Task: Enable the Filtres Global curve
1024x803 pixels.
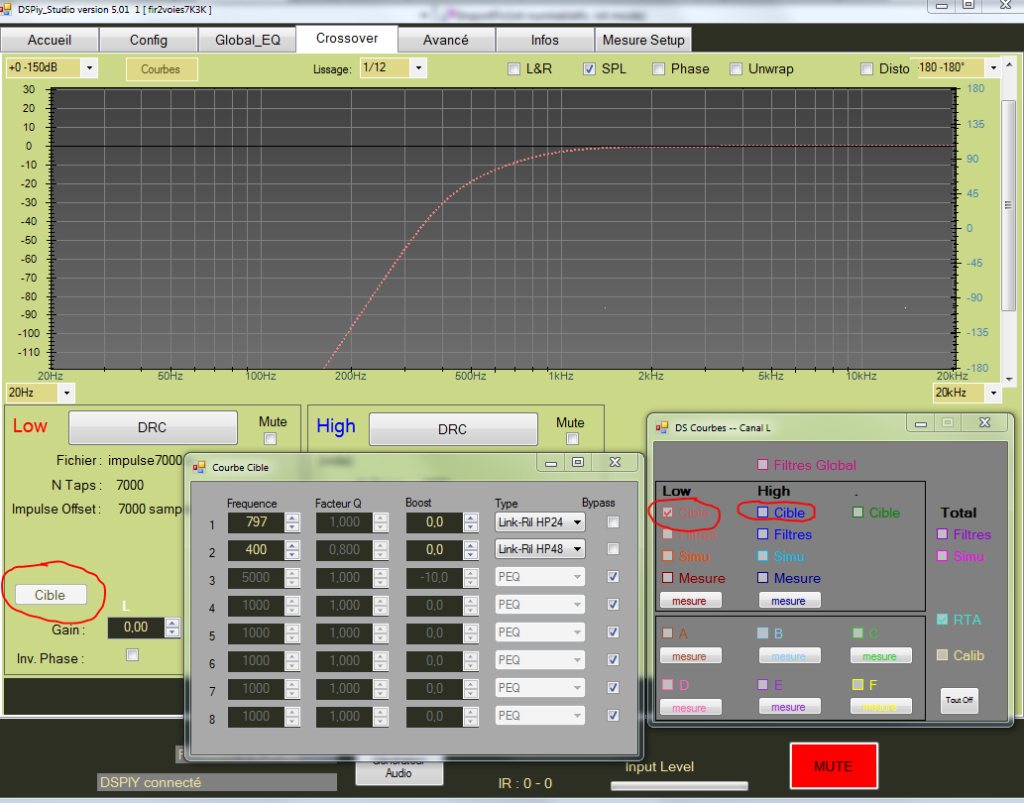Action: (x=763, y=465)
